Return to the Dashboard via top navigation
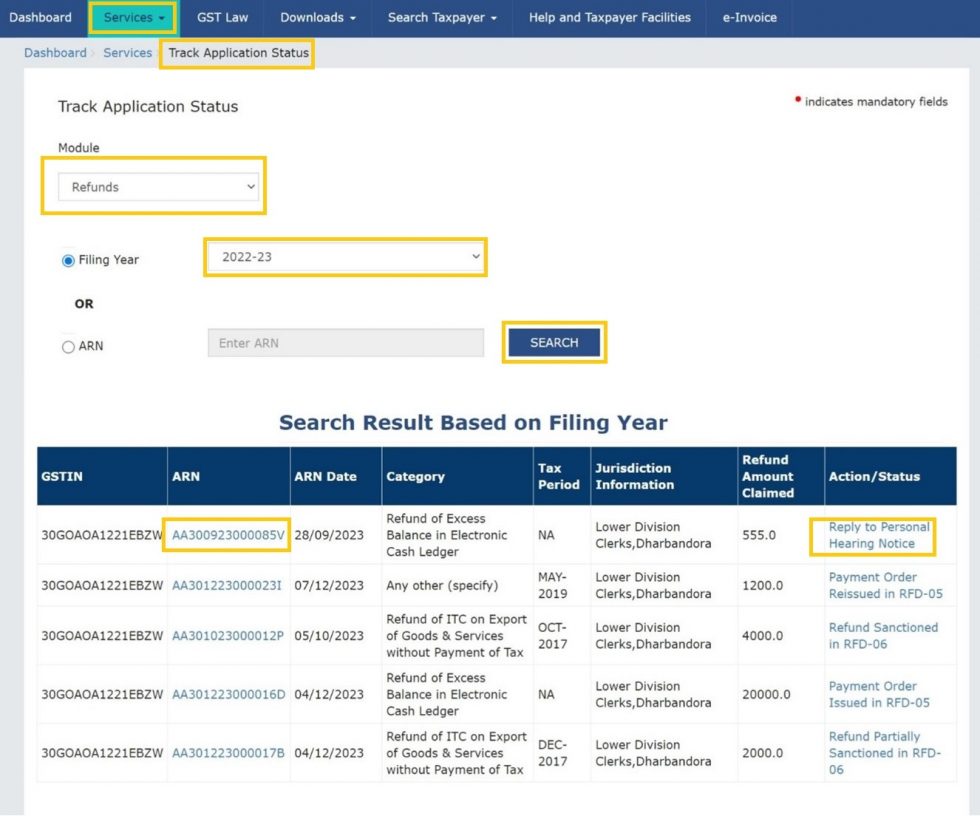The width and height of the screenshot is (980, 816). 41,17
